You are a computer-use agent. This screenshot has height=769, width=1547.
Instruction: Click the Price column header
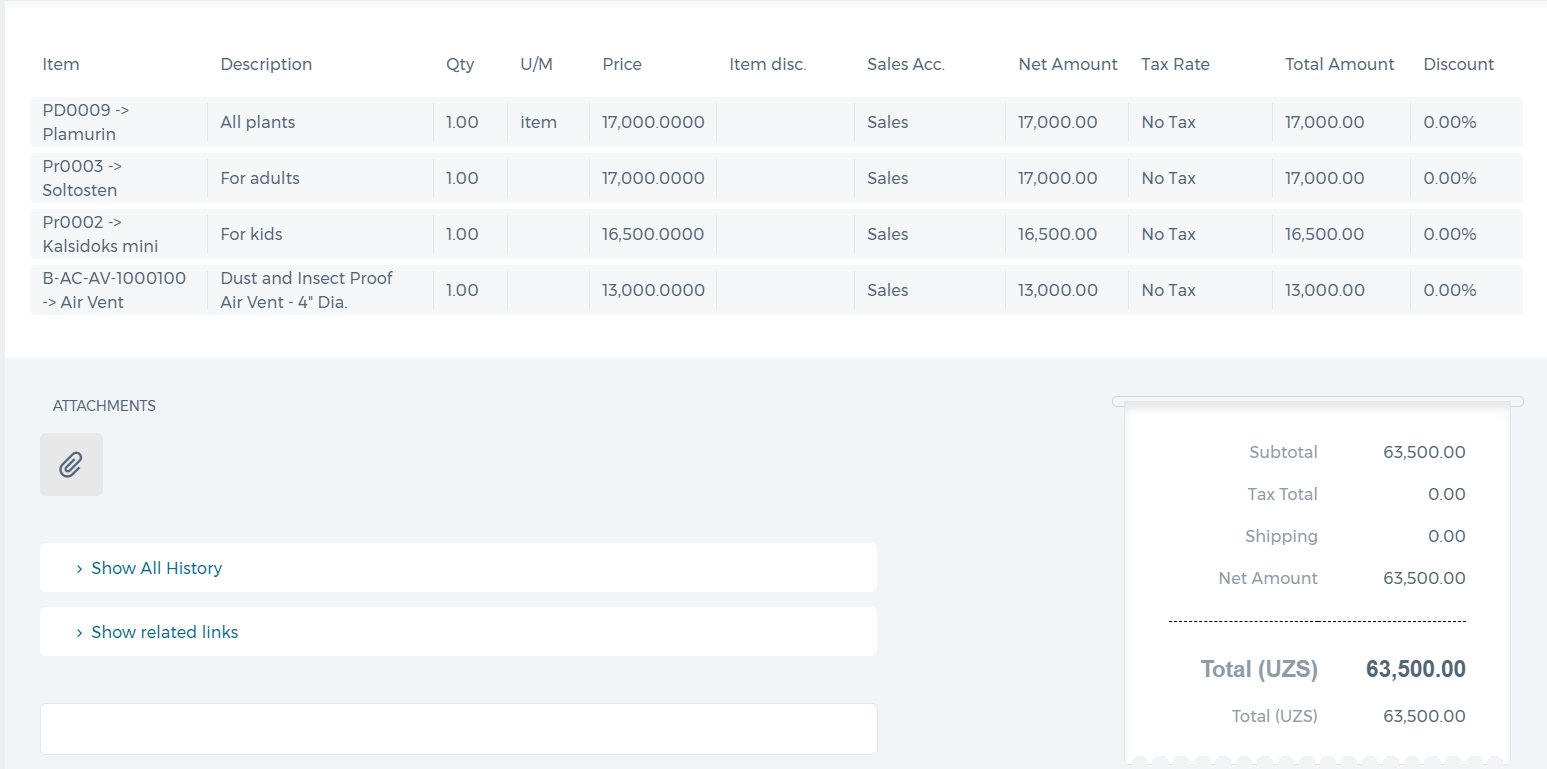(622, 64)
